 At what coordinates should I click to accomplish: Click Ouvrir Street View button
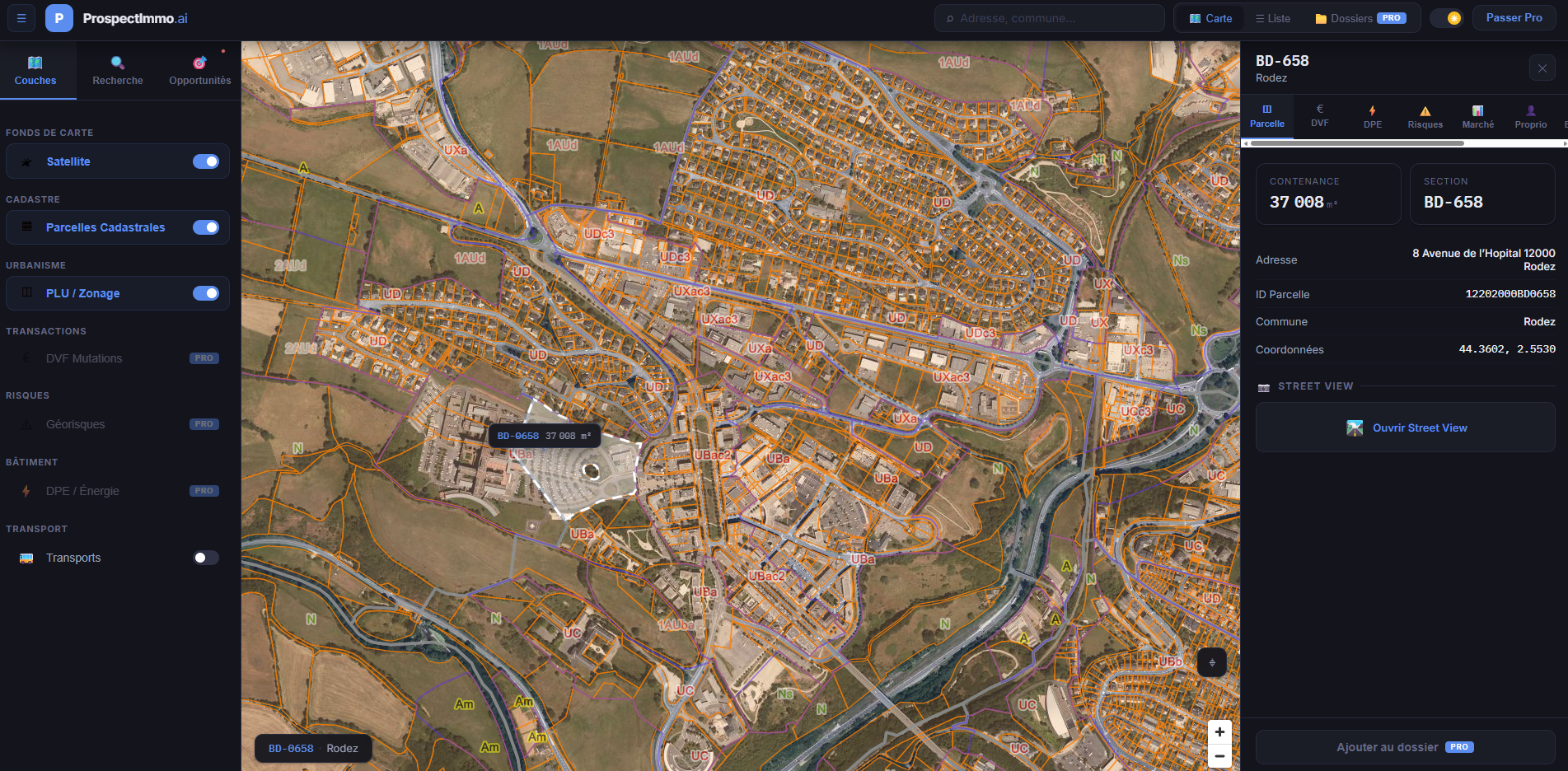1406,428
